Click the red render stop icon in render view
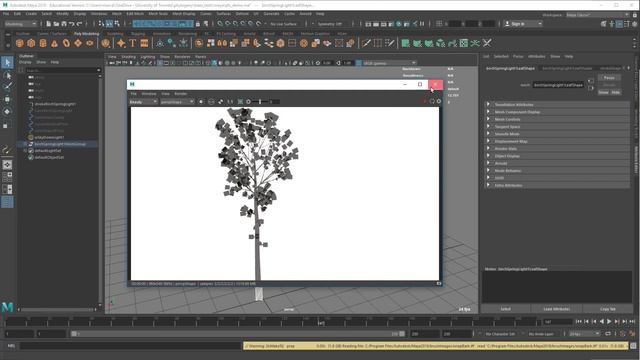 [425, 101]
